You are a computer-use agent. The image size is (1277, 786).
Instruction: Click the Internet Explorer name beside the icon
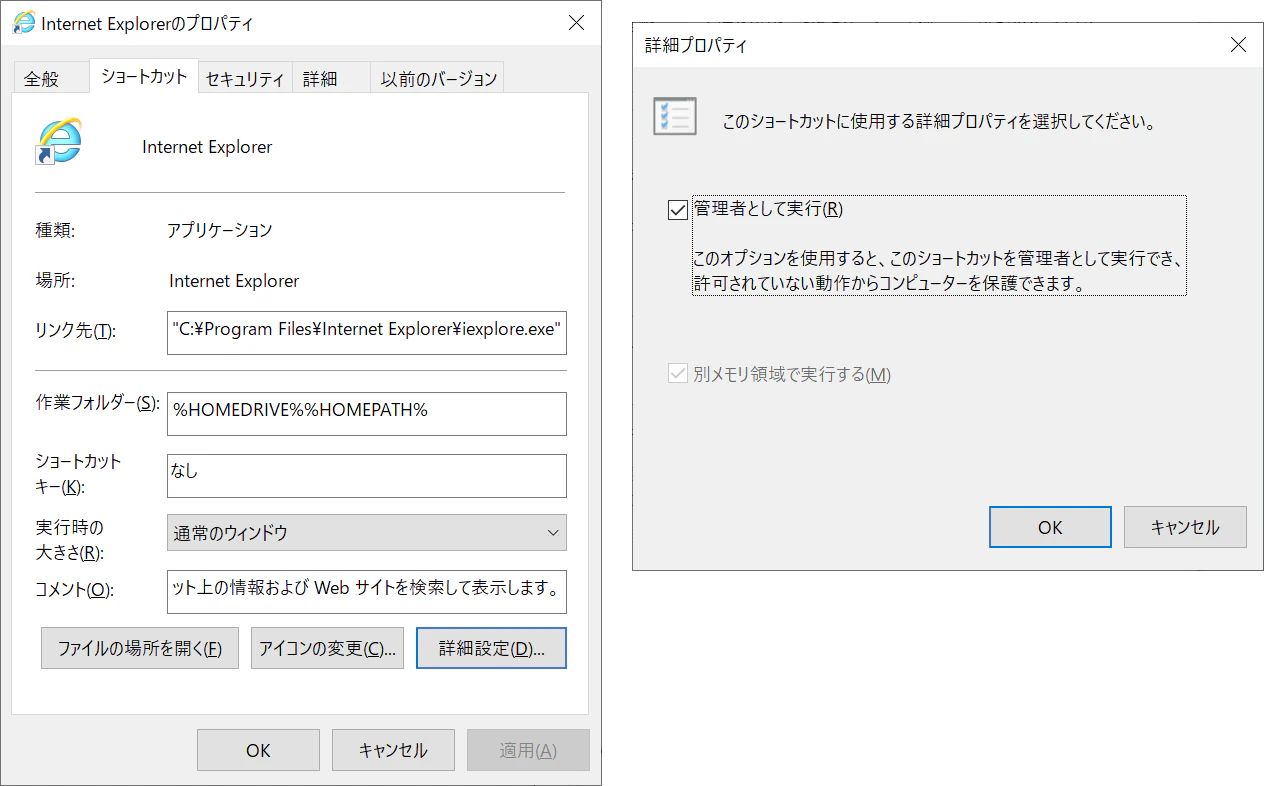coord(207,147)
